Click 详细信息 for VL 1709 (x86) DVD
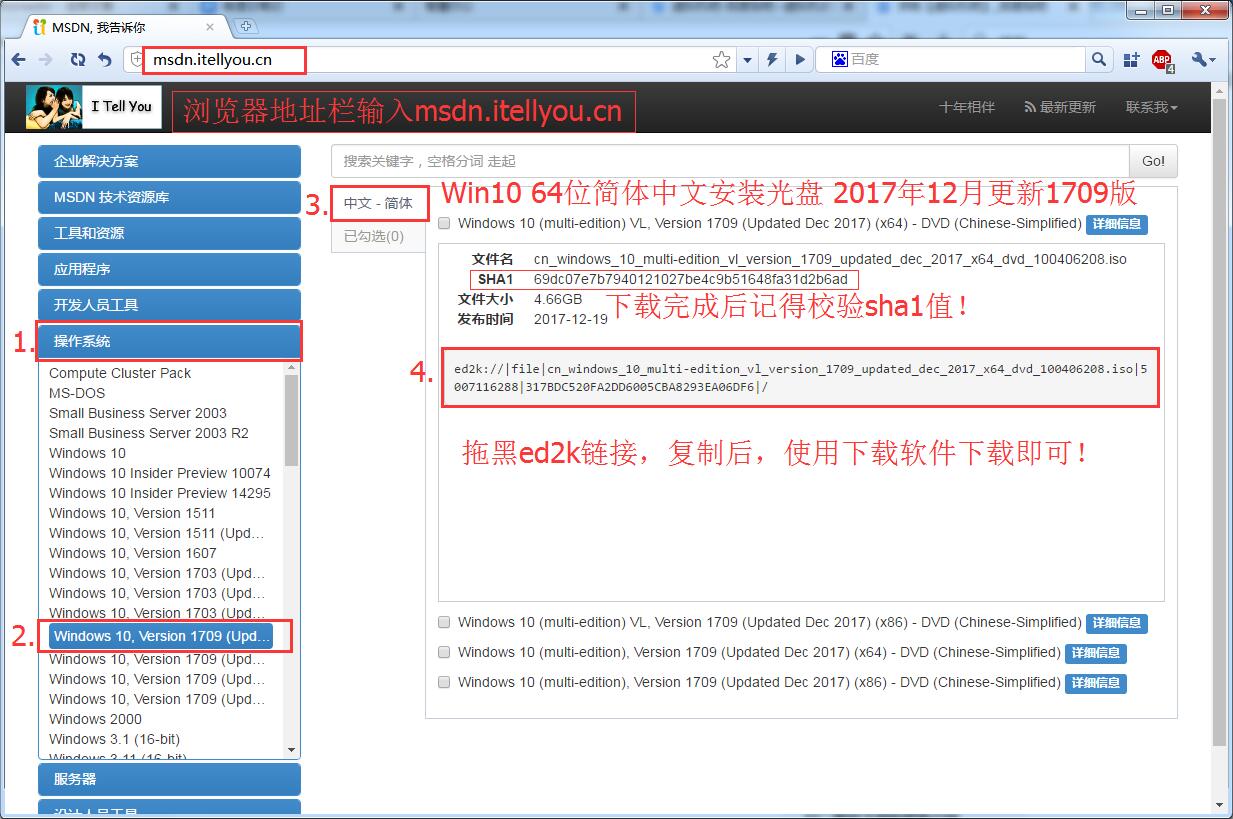Screen dimensions: 1233x819 tap(1116, 623)
